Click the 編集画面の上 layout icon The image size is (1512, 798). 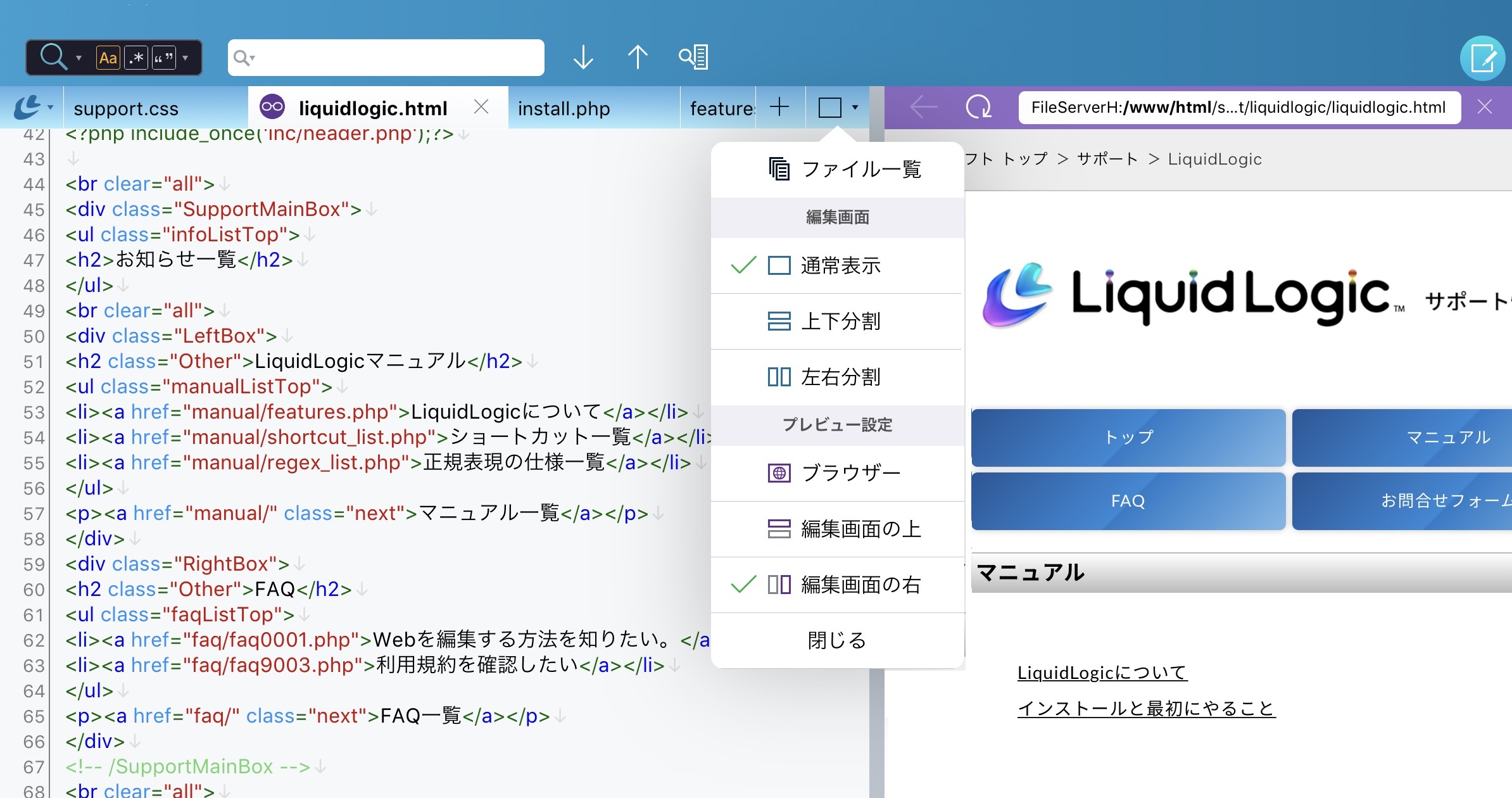[779, 529]
